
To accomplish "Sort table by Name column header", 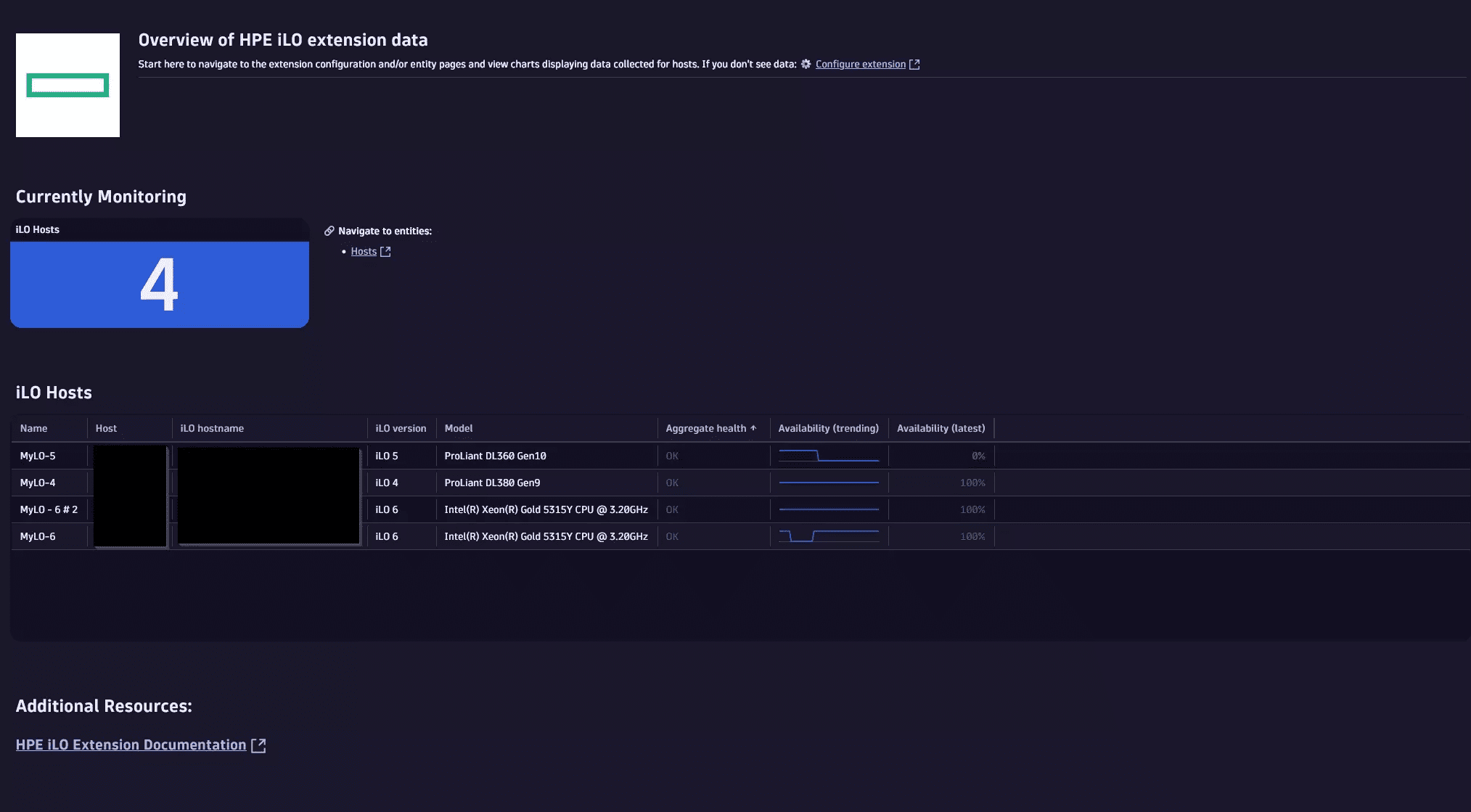I will tap(34, 428).
